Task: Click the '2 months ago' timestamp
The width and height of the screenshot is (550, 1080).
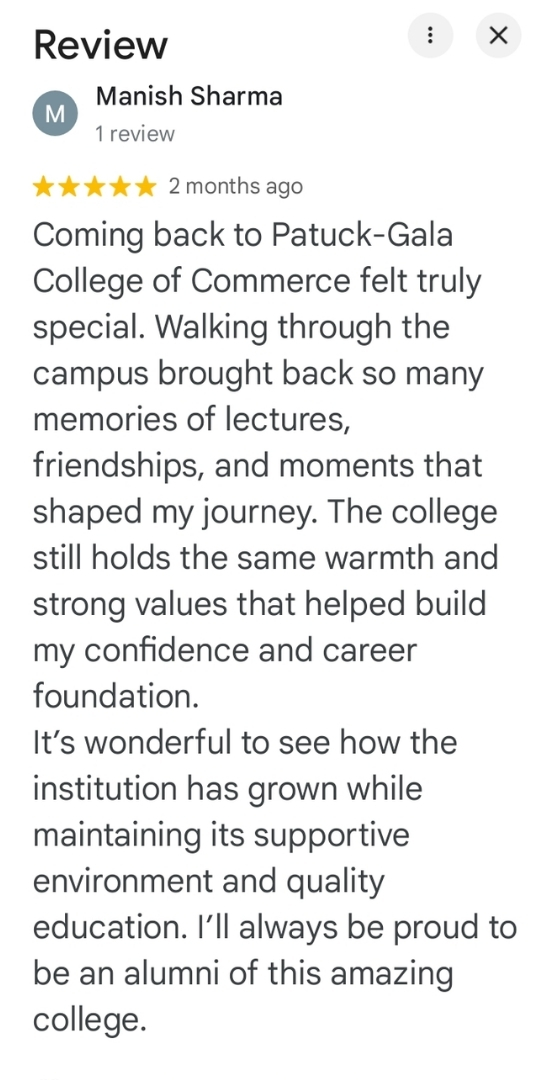Action: click(x=235, y=187)
